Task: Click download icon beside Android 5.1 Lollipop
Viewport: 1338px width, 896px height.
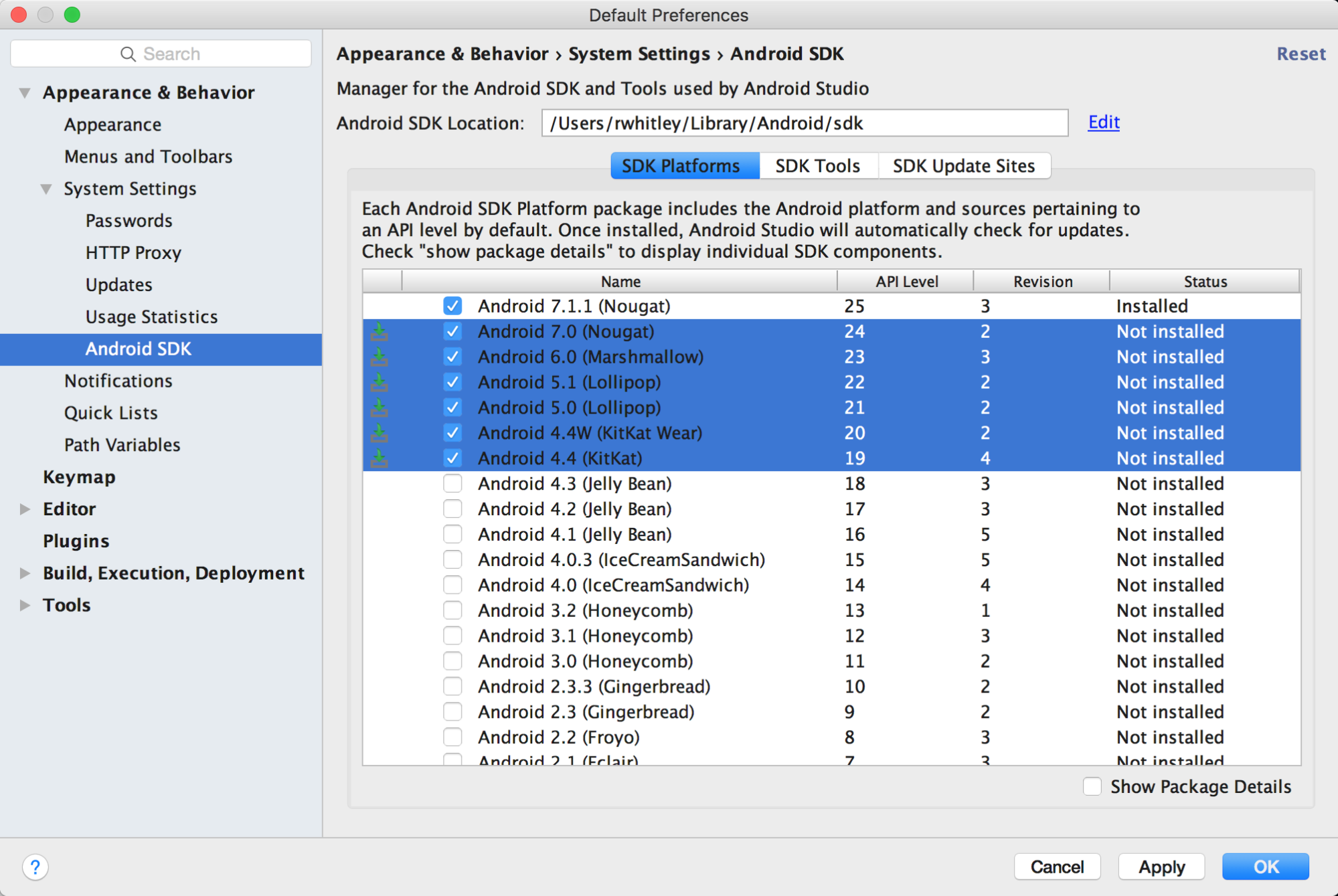Action: (380, 382)
